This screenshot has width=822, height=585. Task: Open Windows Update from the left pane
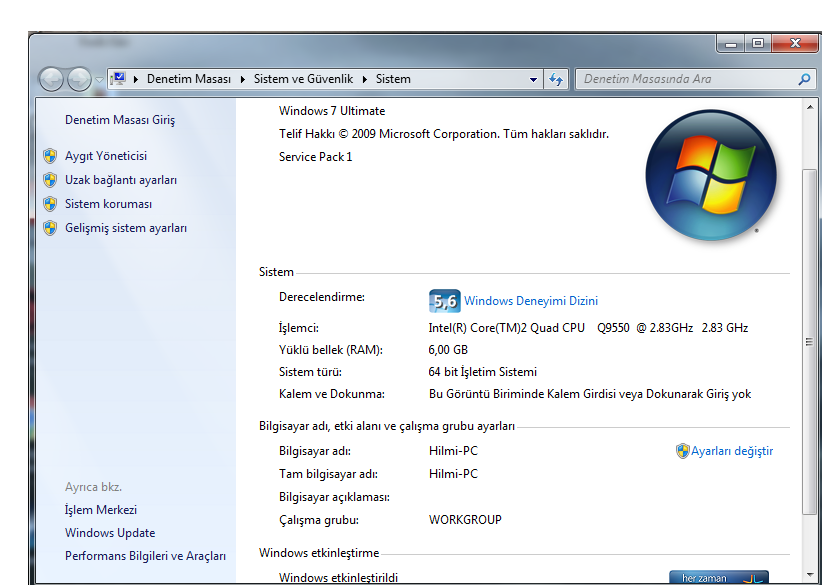click(110, 533)
